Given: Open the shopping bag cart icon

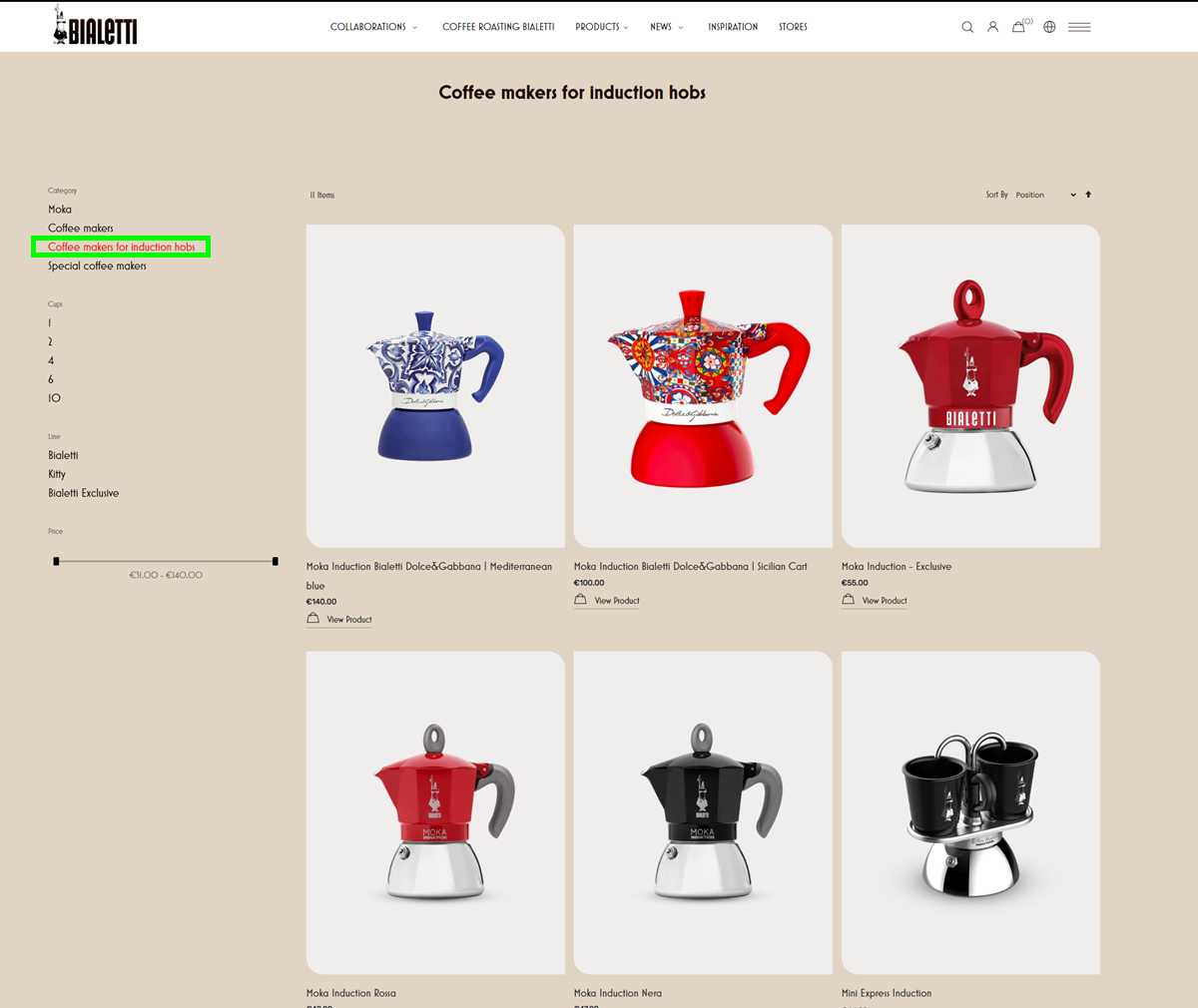Looking at the screenshot, I should pos(1018,27).
